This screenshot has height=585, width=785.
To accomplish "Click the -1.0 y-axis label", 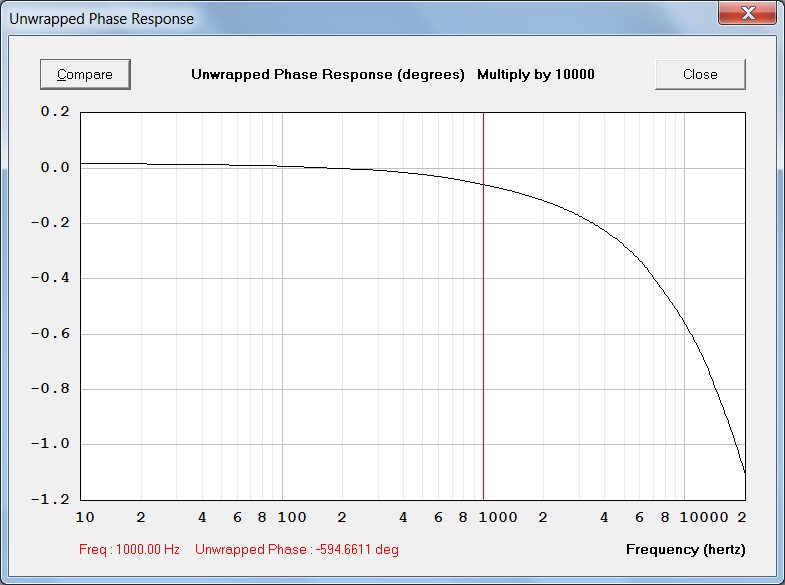I will click(x=50, y=443).
